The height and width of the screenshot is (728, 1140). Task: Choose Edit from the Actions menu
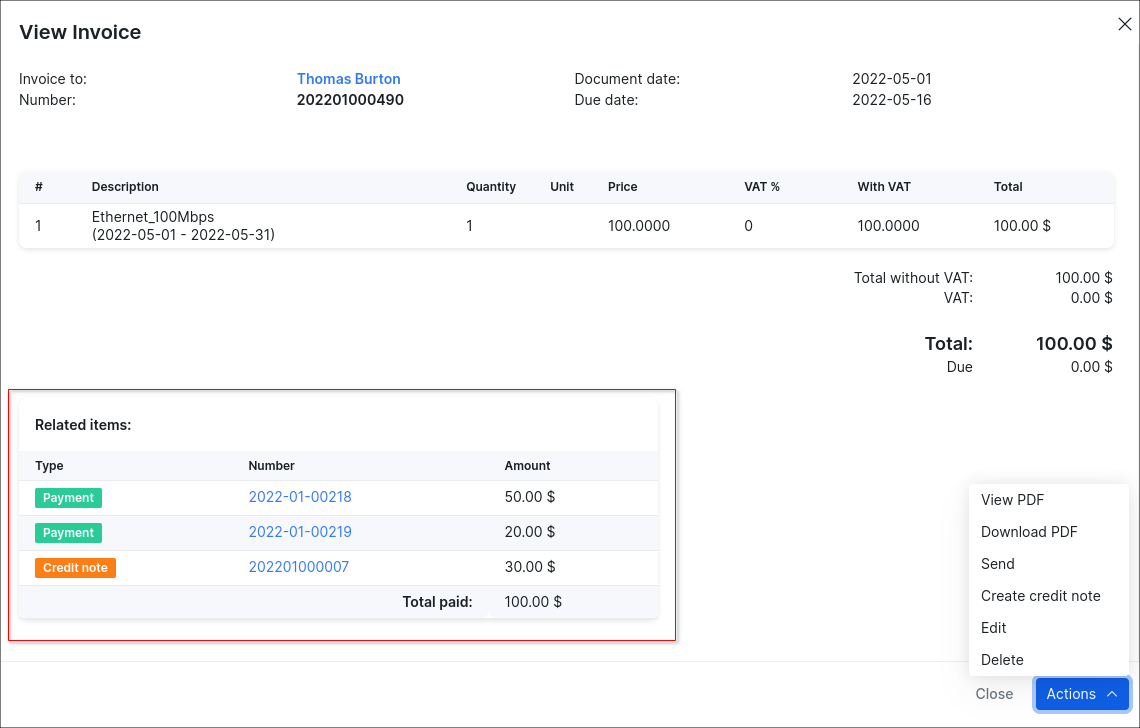[993, 628]
